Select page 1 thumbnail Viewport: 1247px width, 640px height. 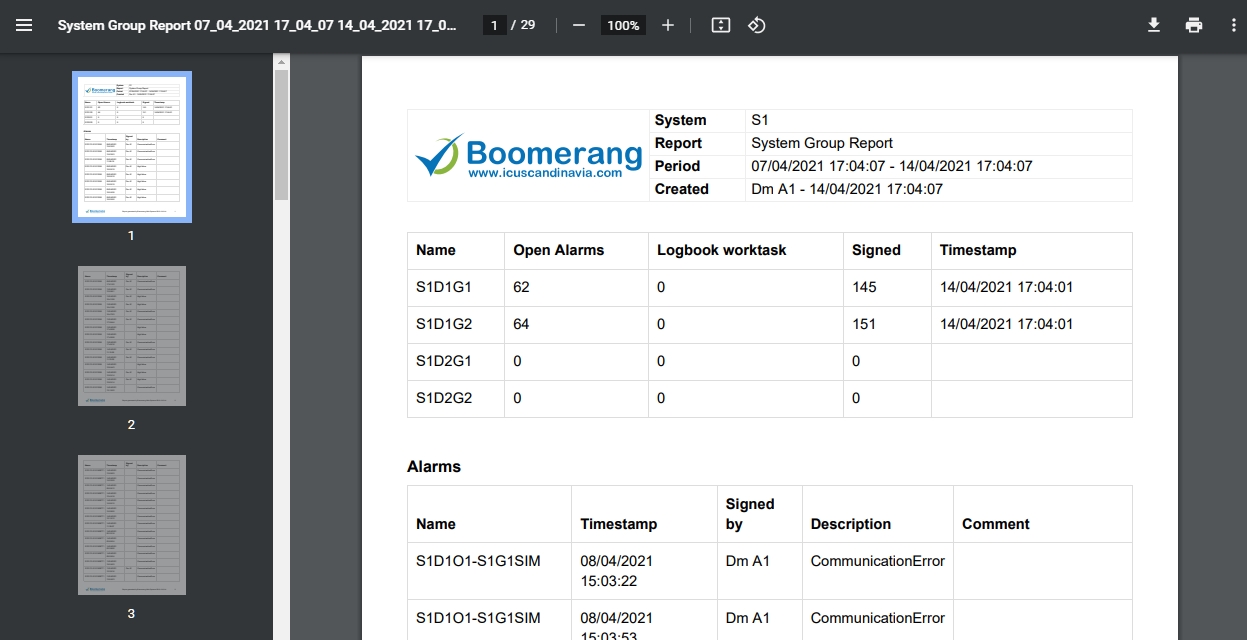coord(132,146)
